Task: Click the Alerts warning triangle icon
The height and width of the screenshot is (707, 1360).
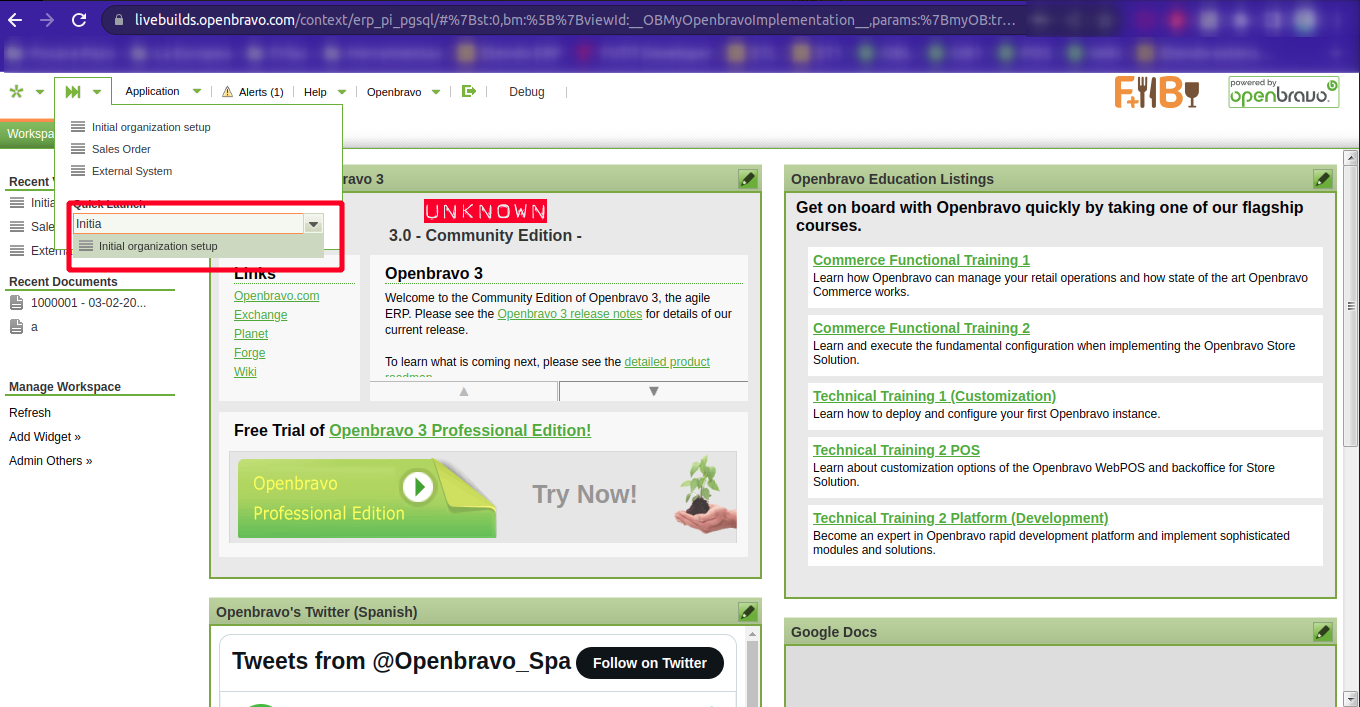Action: click(x=227, y=92)
